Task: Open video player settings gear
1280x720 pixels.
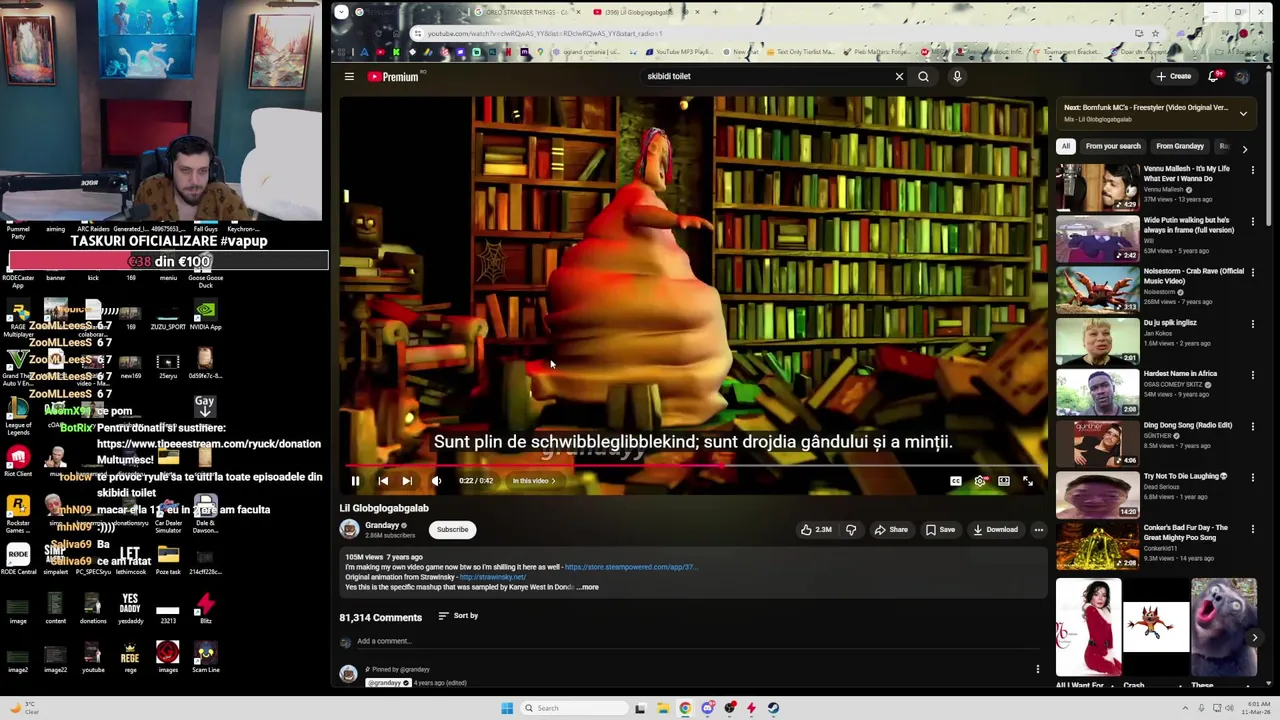Action: [x=980, y=481]
